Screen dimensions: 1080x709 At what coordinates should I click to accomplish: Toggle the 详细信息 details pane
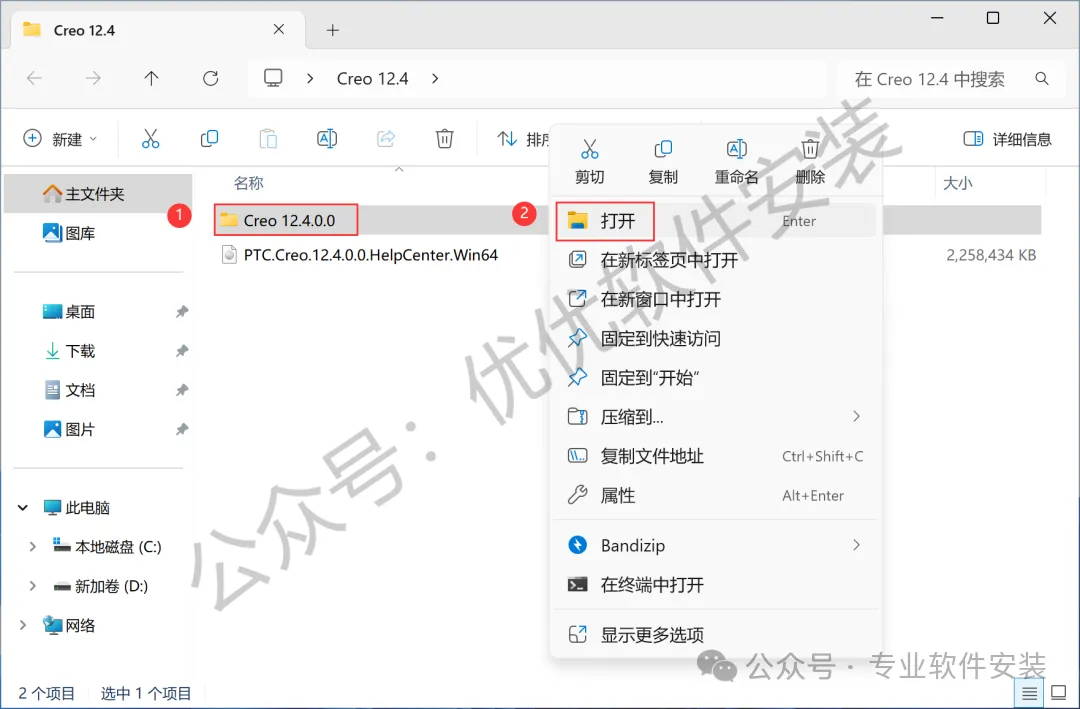pyautogui.click(x=1007, y=139)
